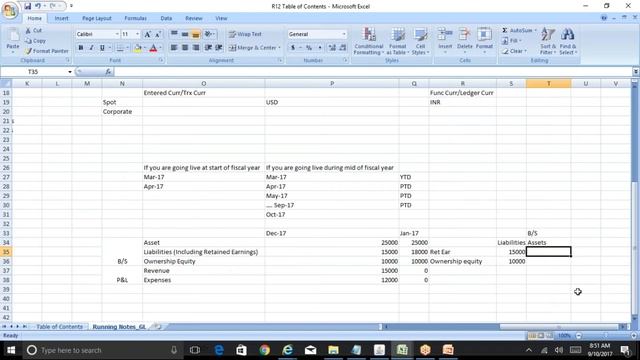Viewport: 640px width, 360px height.
Task: Apply top vertical alignment
Action: click(174, 34)
